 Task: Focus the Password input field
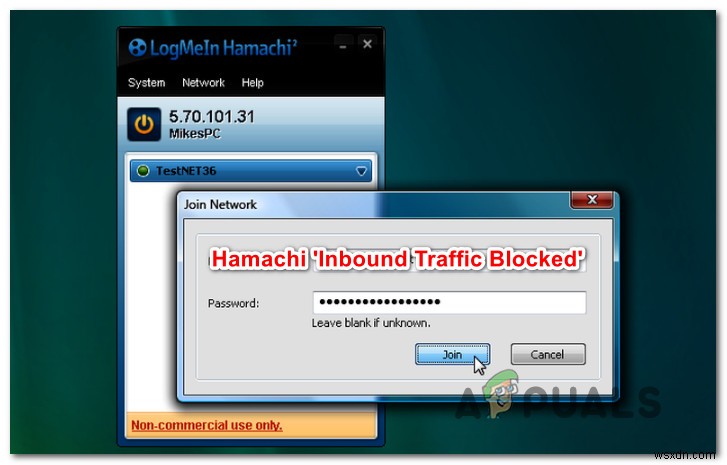[x=449, y=302]
